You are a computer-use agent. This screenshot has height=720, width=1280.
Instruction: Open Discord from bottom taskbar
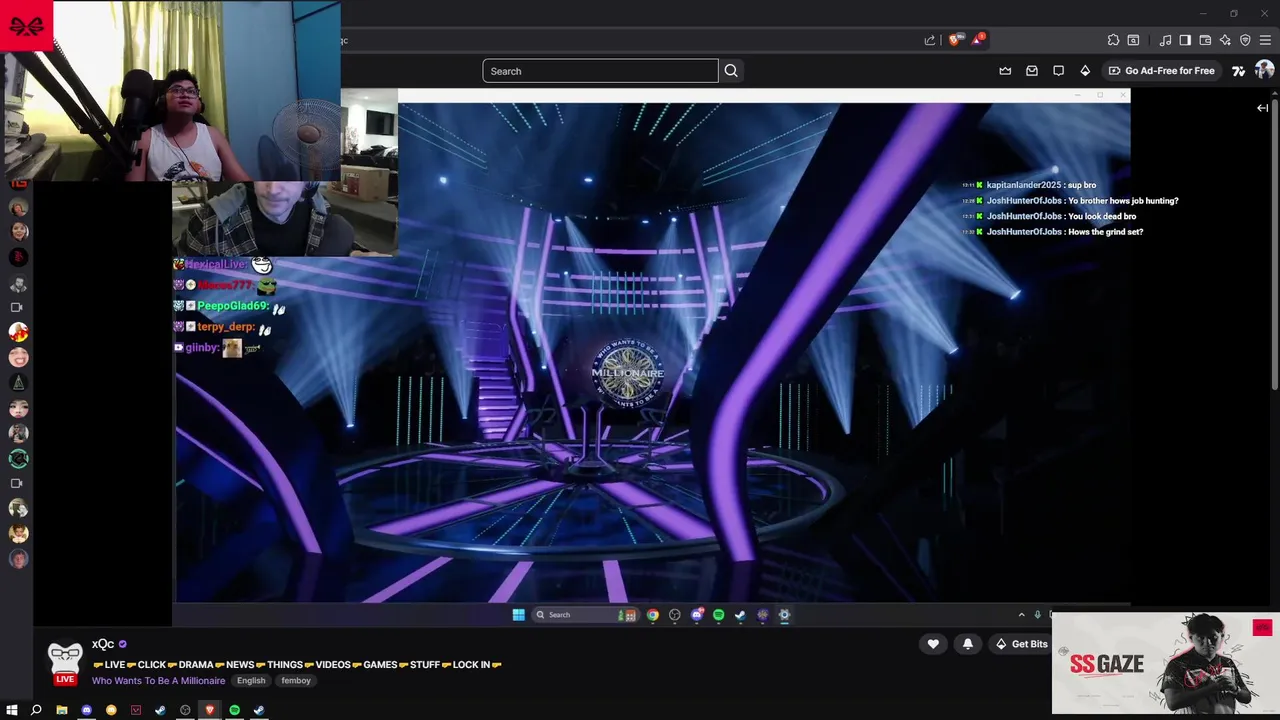(87, 710)
